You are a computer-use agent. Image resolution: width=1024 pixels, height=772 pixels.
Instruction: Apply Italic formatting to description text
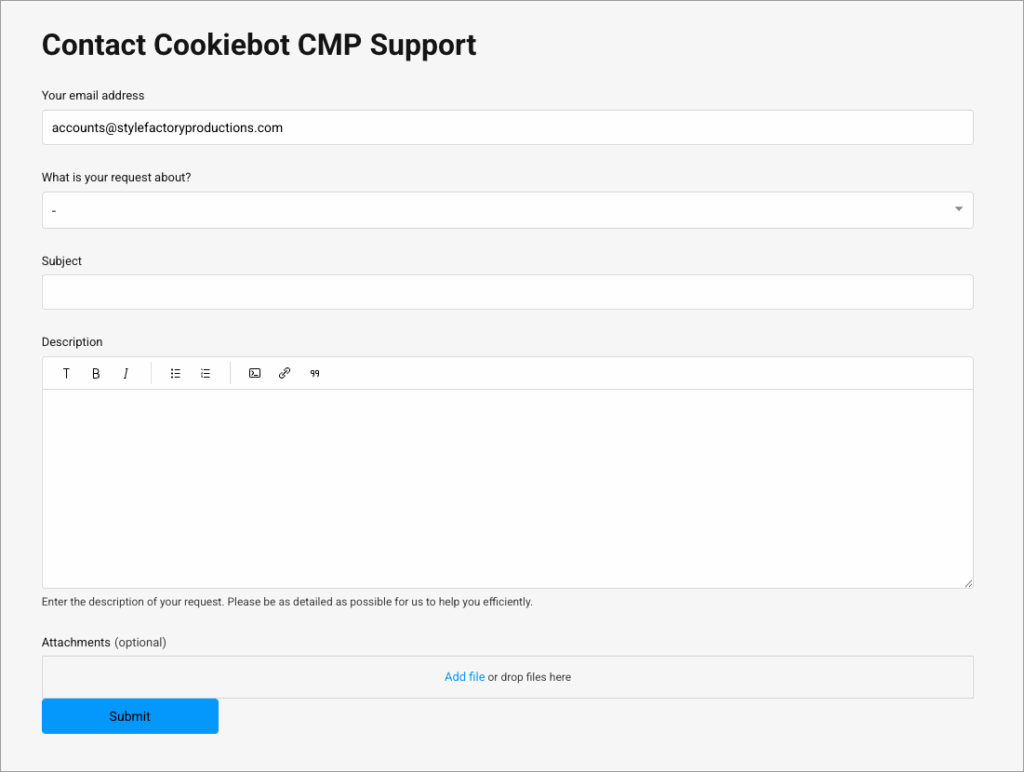point(125,373)
